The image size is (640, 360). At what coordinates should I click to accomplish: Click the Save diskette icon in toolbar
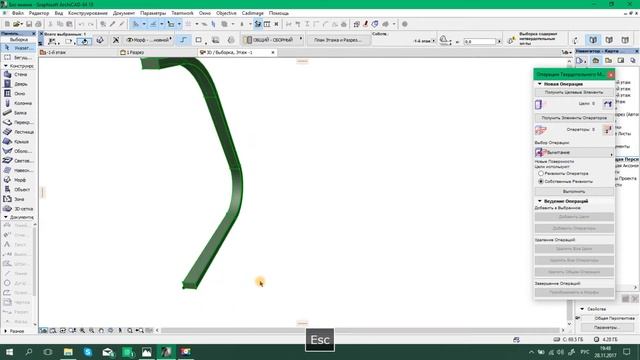[x=29, y=24]
